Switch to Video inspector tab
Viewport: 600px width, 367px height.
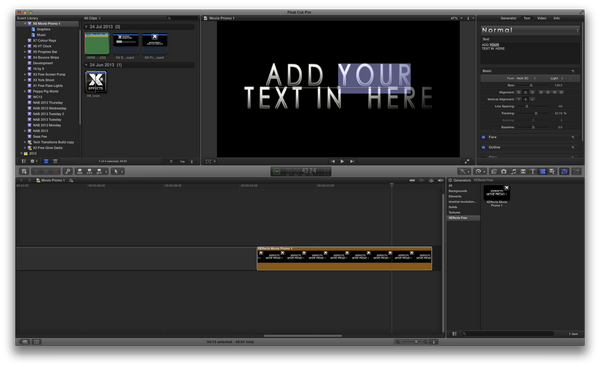point(541,18)
